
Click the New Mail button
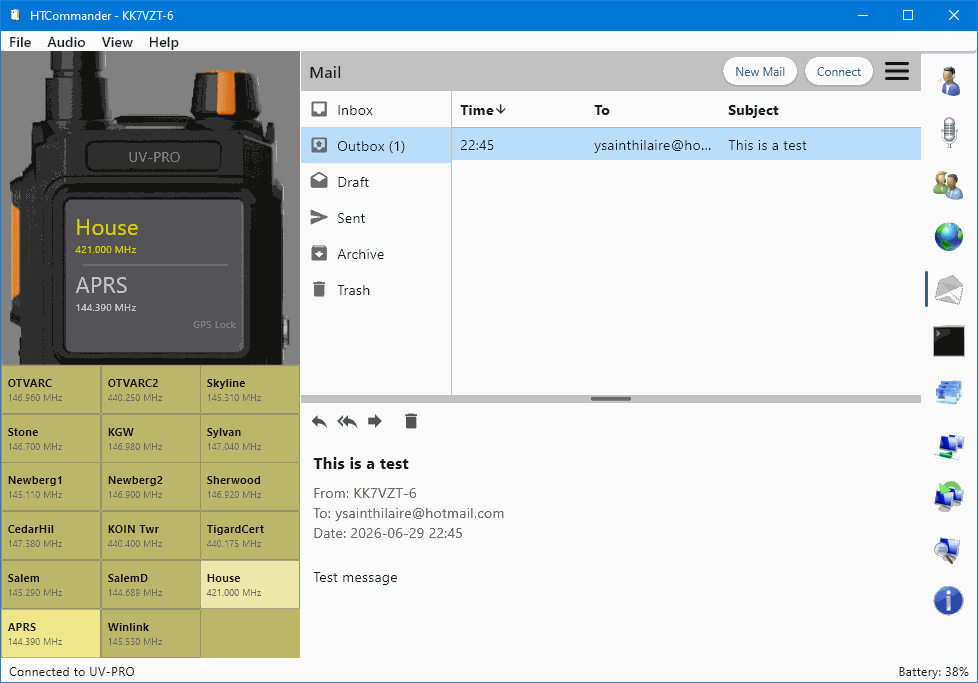tap(760, 72)
